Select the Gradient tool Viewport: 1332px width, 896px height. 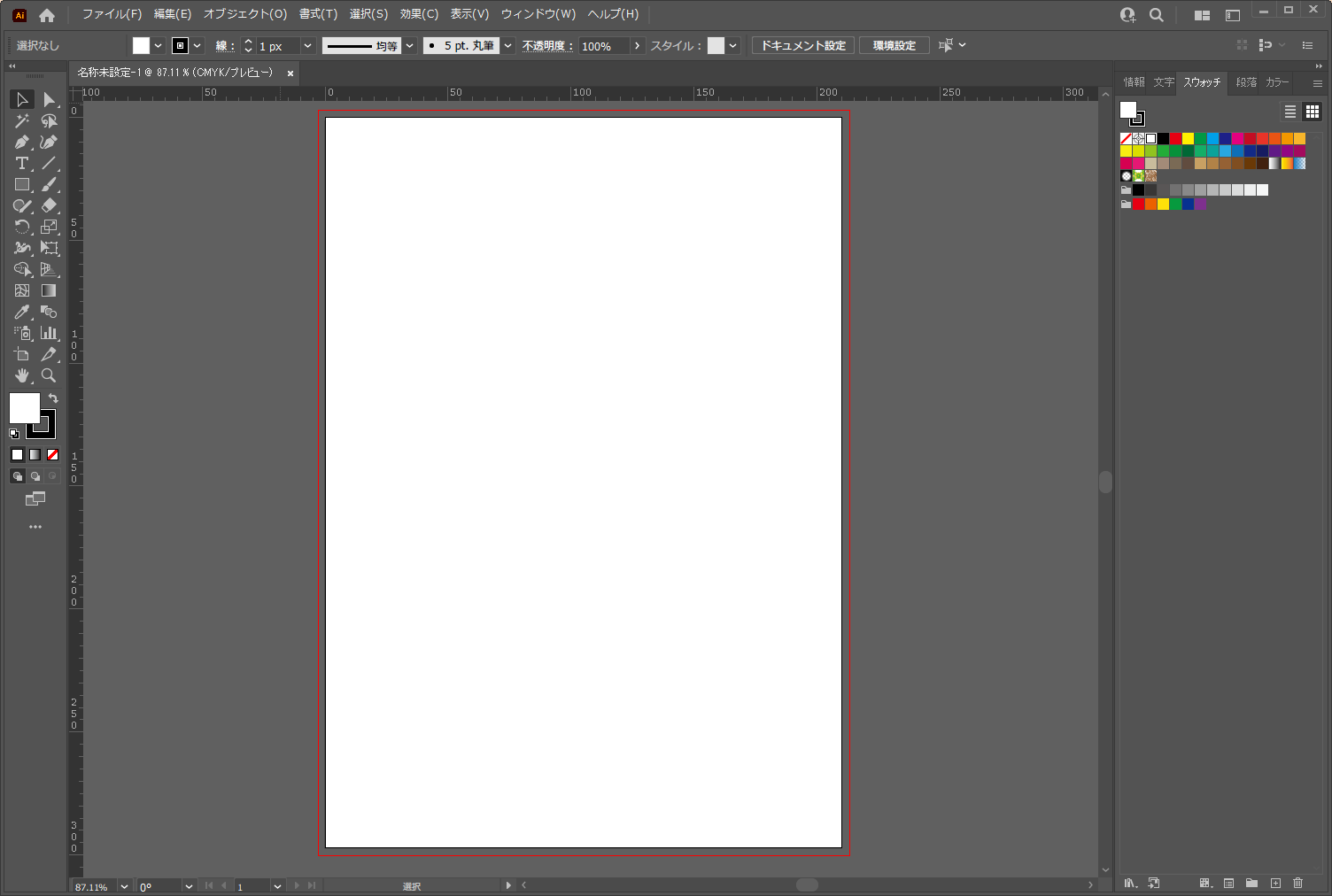[50, 290]
